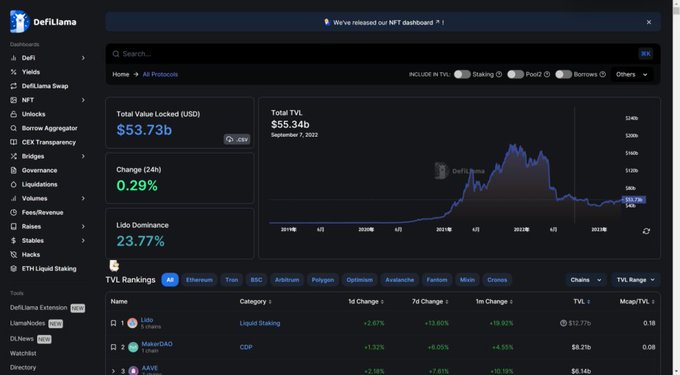Open the Hacks shield icon
680x375 pixels.
(13, 254)
